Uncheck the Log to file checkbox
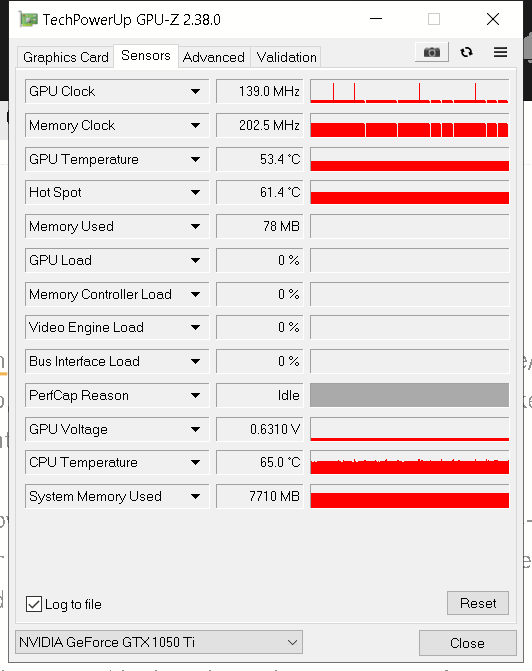 click(34, 604)
